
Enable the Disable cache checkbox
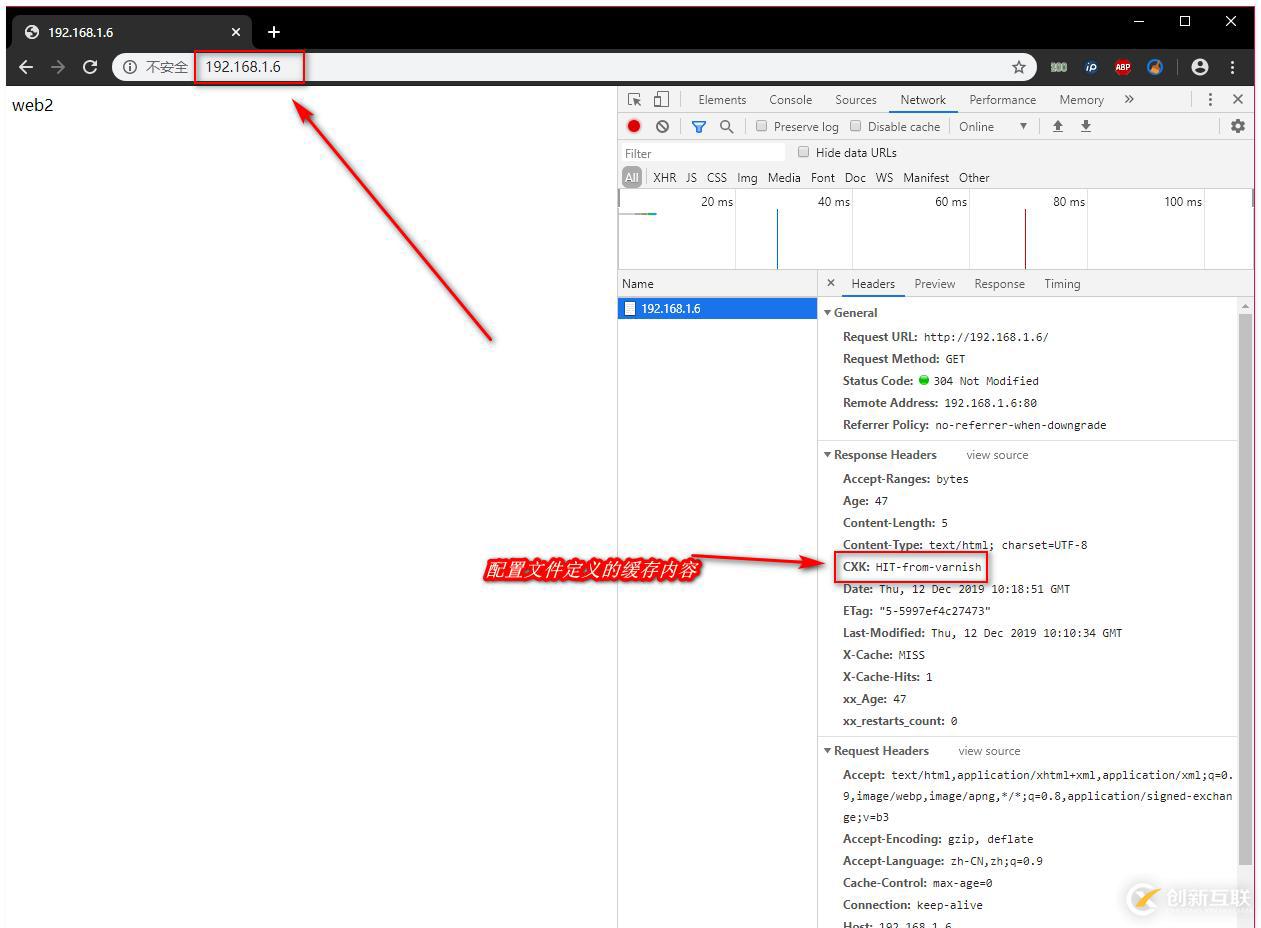pos(855,126)
